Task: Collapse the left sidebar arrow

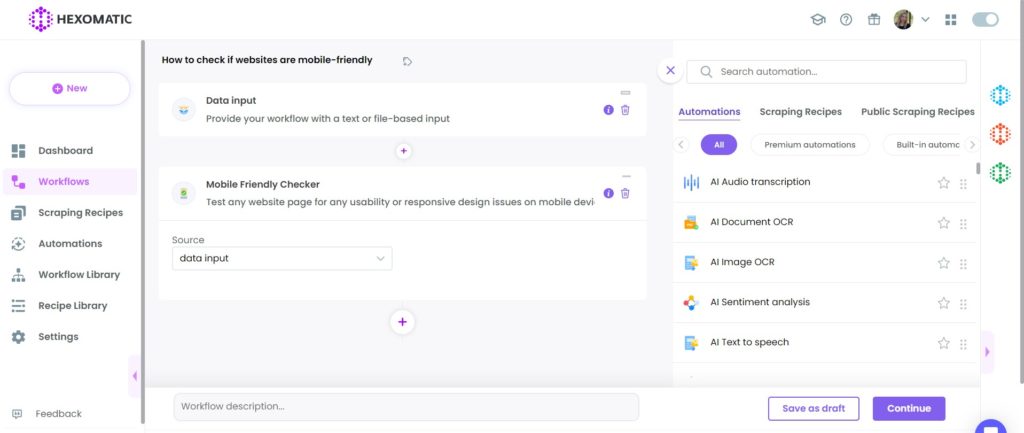Action: pyautogui.click(x=134, y=376)
